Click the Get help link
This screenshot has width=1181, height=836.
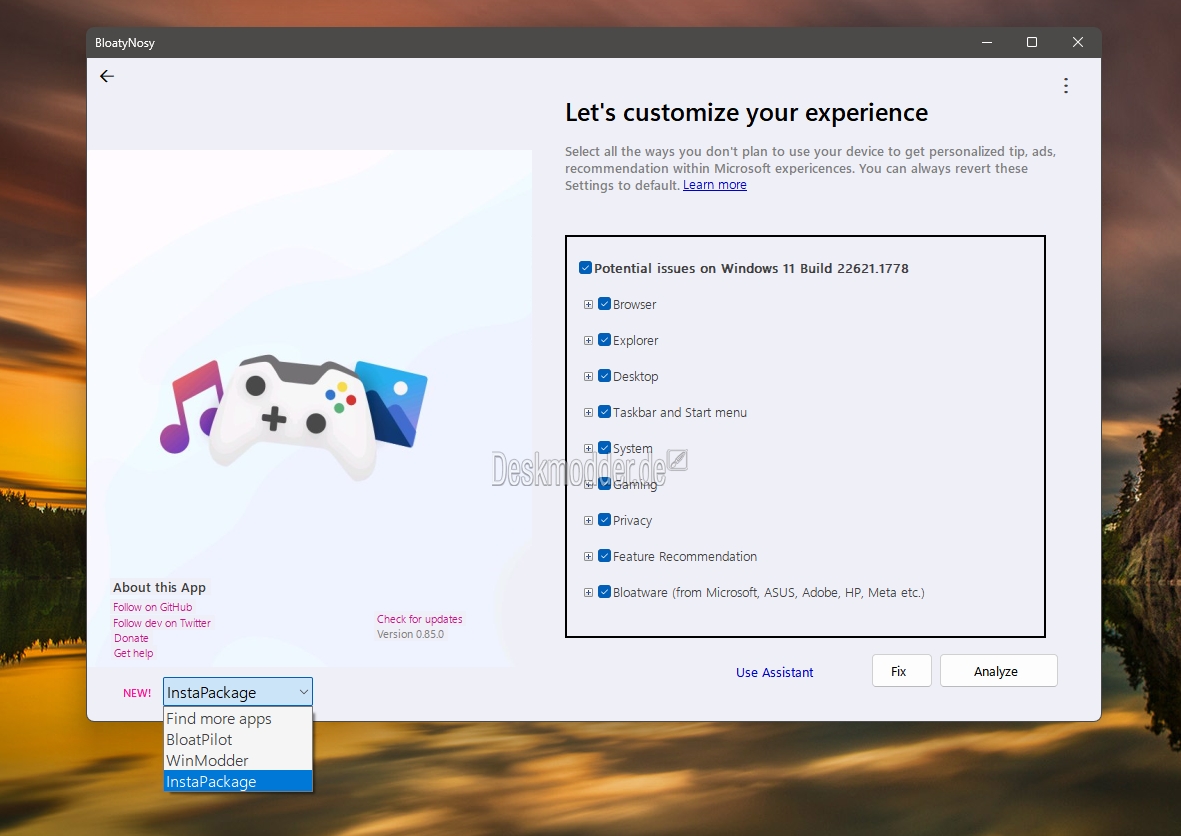[133, 653]
